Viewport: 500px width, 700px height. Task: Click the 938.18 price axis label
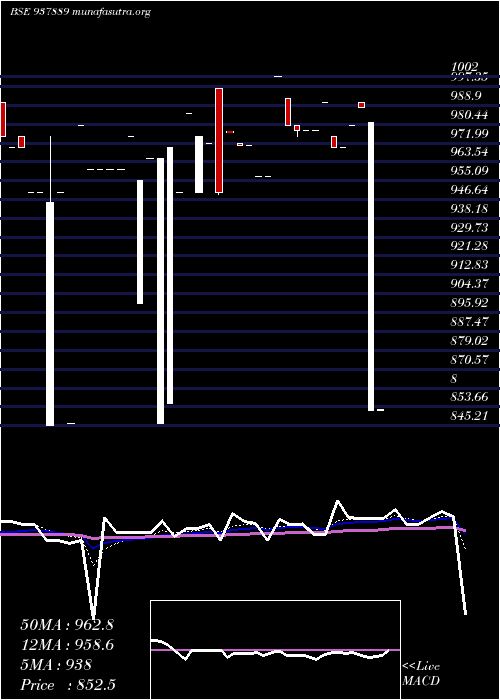coord(469,209)
